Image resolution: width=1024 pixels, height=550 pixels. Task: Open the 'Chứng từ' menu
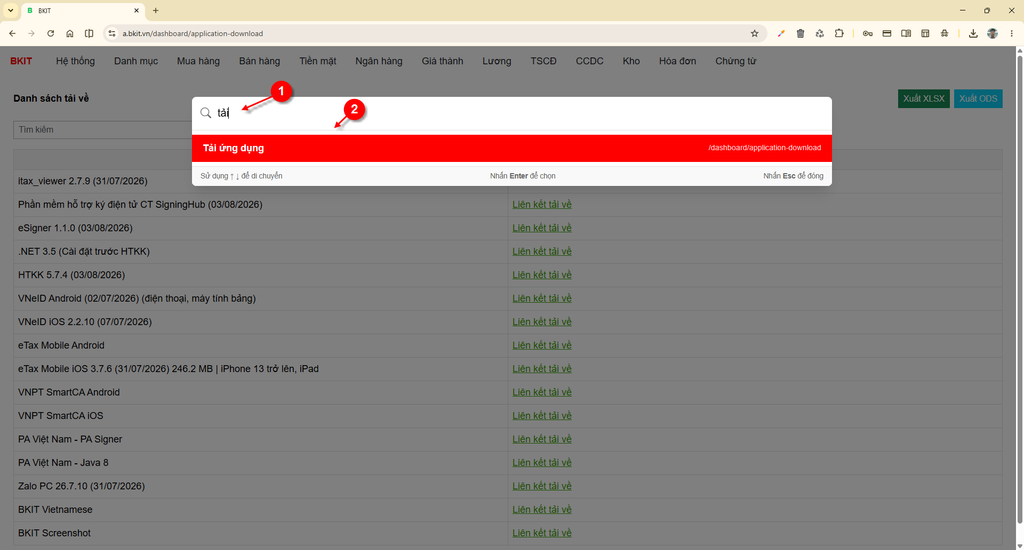click(735, 61)
